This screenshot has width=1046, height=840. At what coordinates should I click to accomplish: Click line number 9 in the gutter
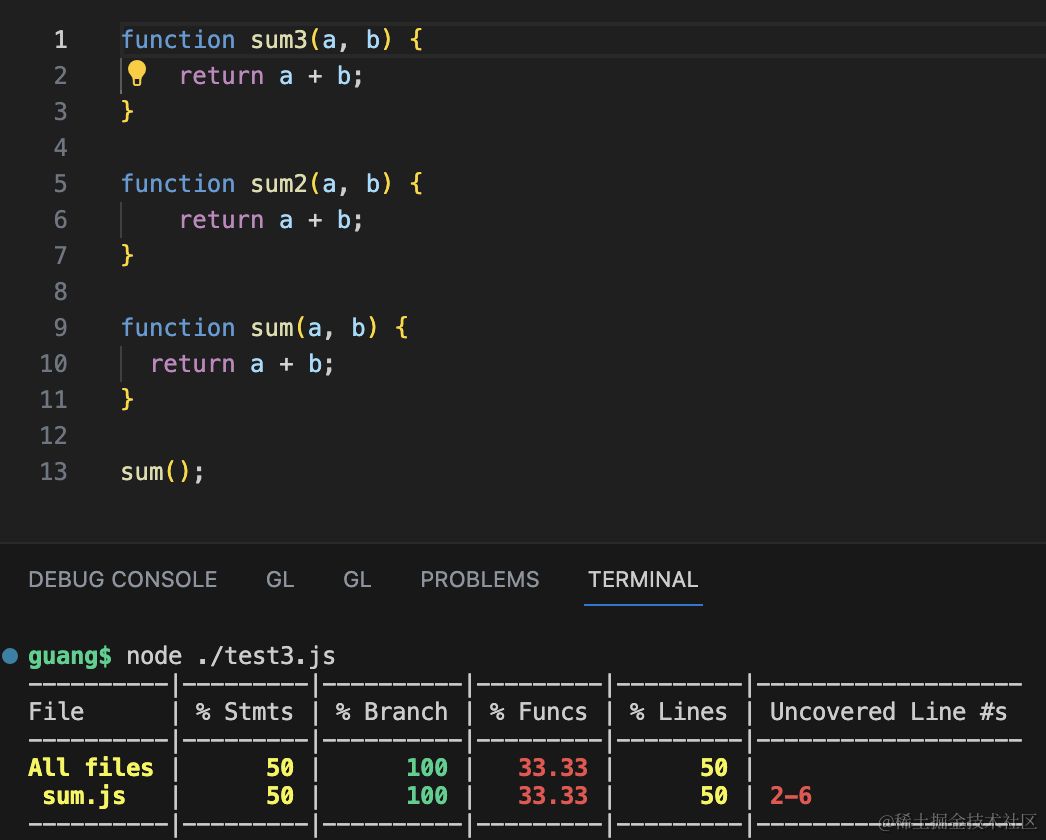pos(61,328)
